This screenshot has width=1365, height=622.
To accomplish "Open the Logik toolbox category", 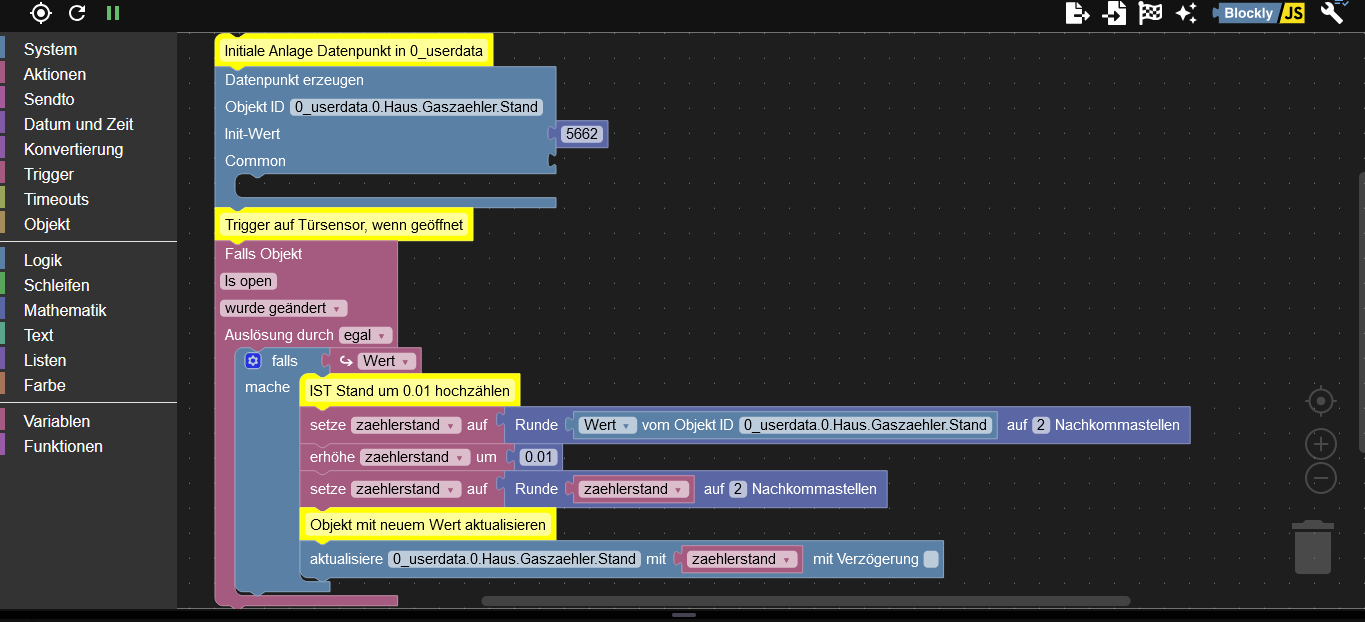I will [43, 260].
